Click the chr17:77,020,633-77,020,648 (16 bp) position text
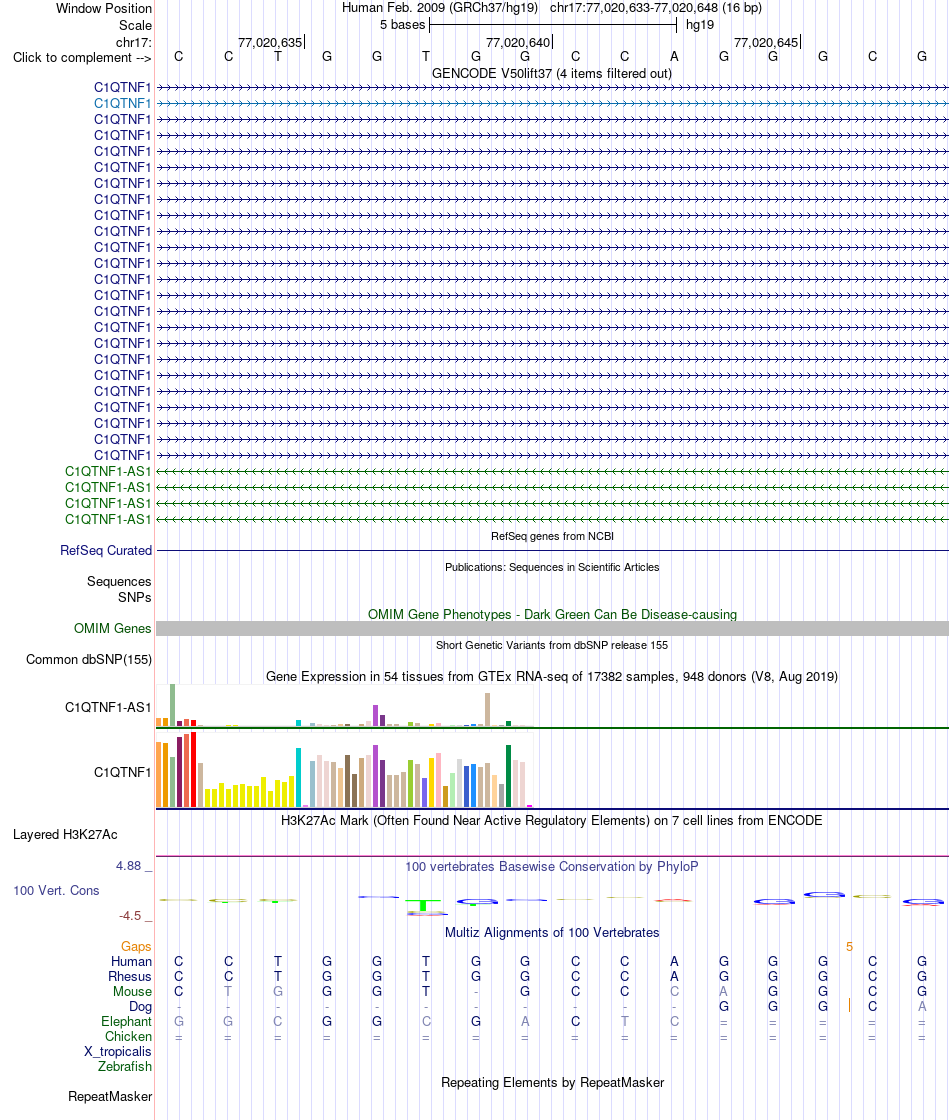The width and height of the screenshot is (950, 1120). coord(656,8)
